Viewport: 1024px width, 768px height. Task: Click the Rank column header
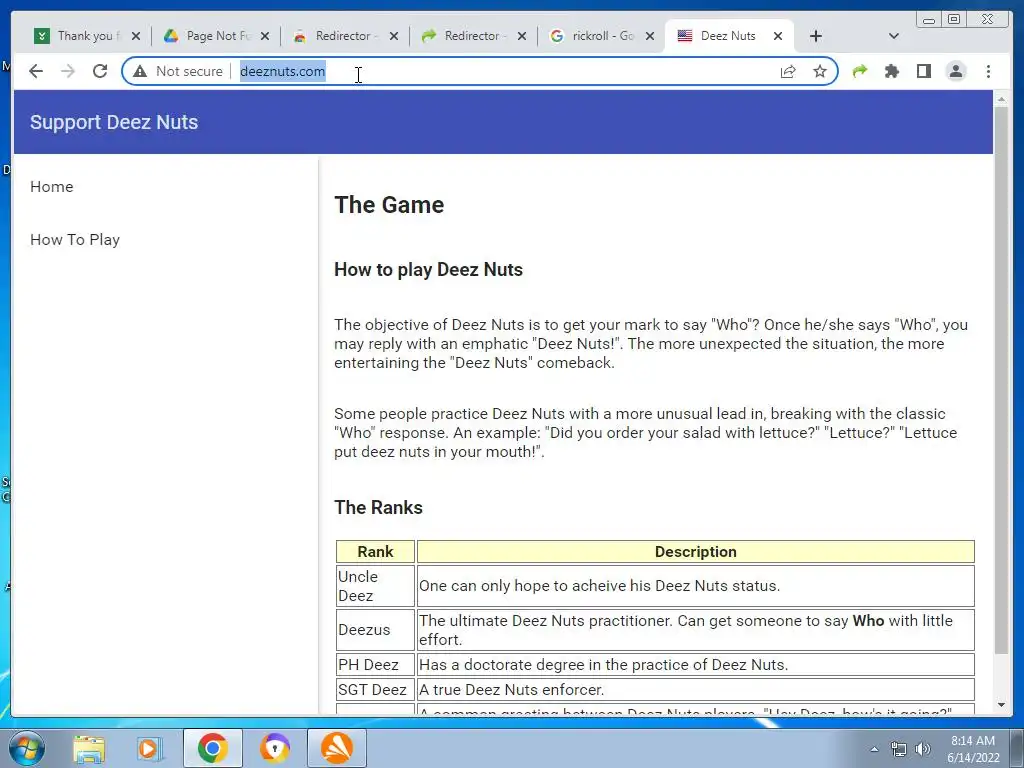pos(376,552)
